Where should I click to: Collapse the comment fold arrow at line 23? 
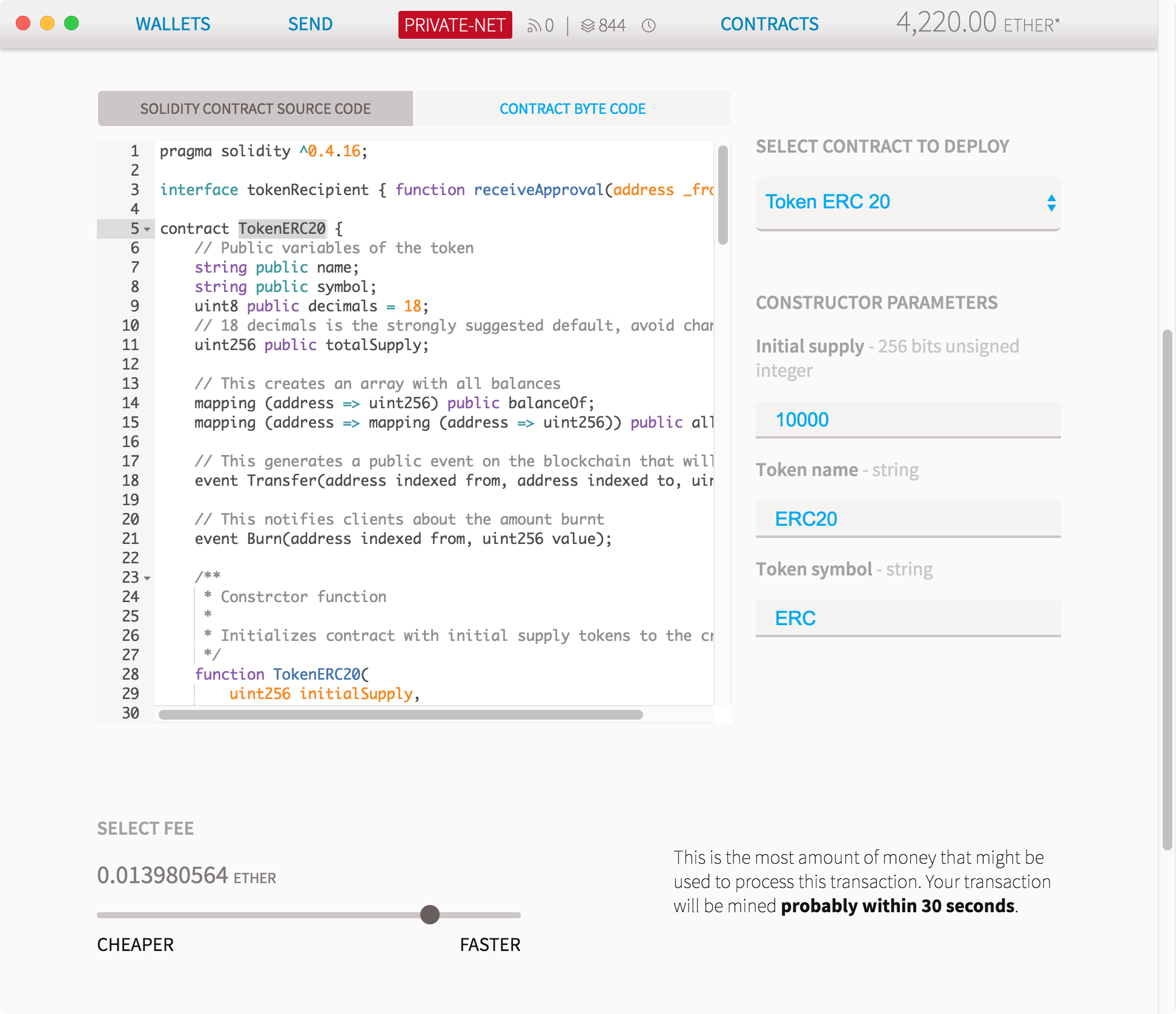tap(147, 578)
